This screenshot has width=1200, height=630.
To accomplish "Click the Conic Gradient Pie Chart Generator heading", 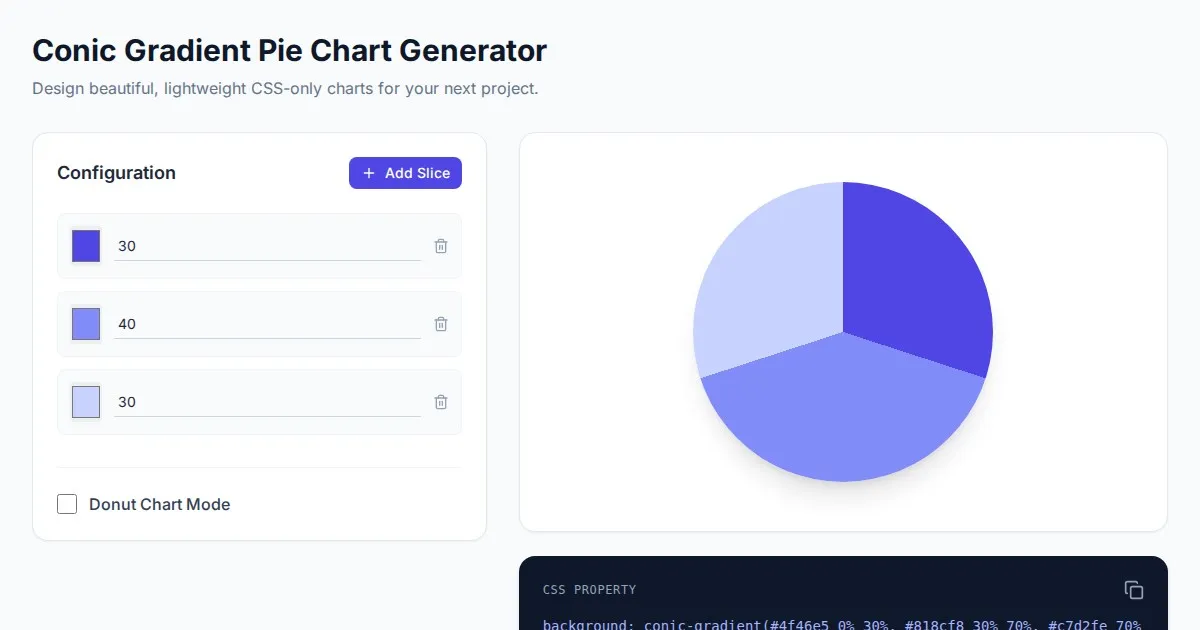I will (289, 51).
